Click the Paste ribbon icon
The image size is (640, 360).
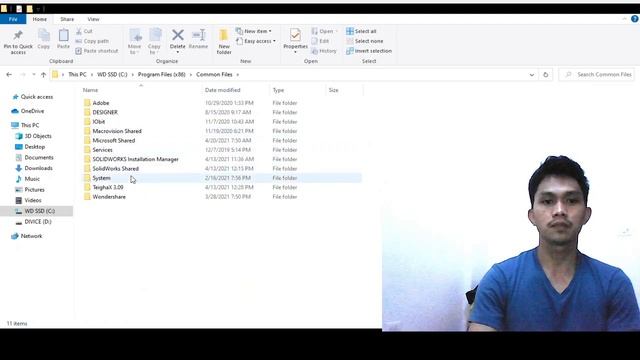point(63,36)
